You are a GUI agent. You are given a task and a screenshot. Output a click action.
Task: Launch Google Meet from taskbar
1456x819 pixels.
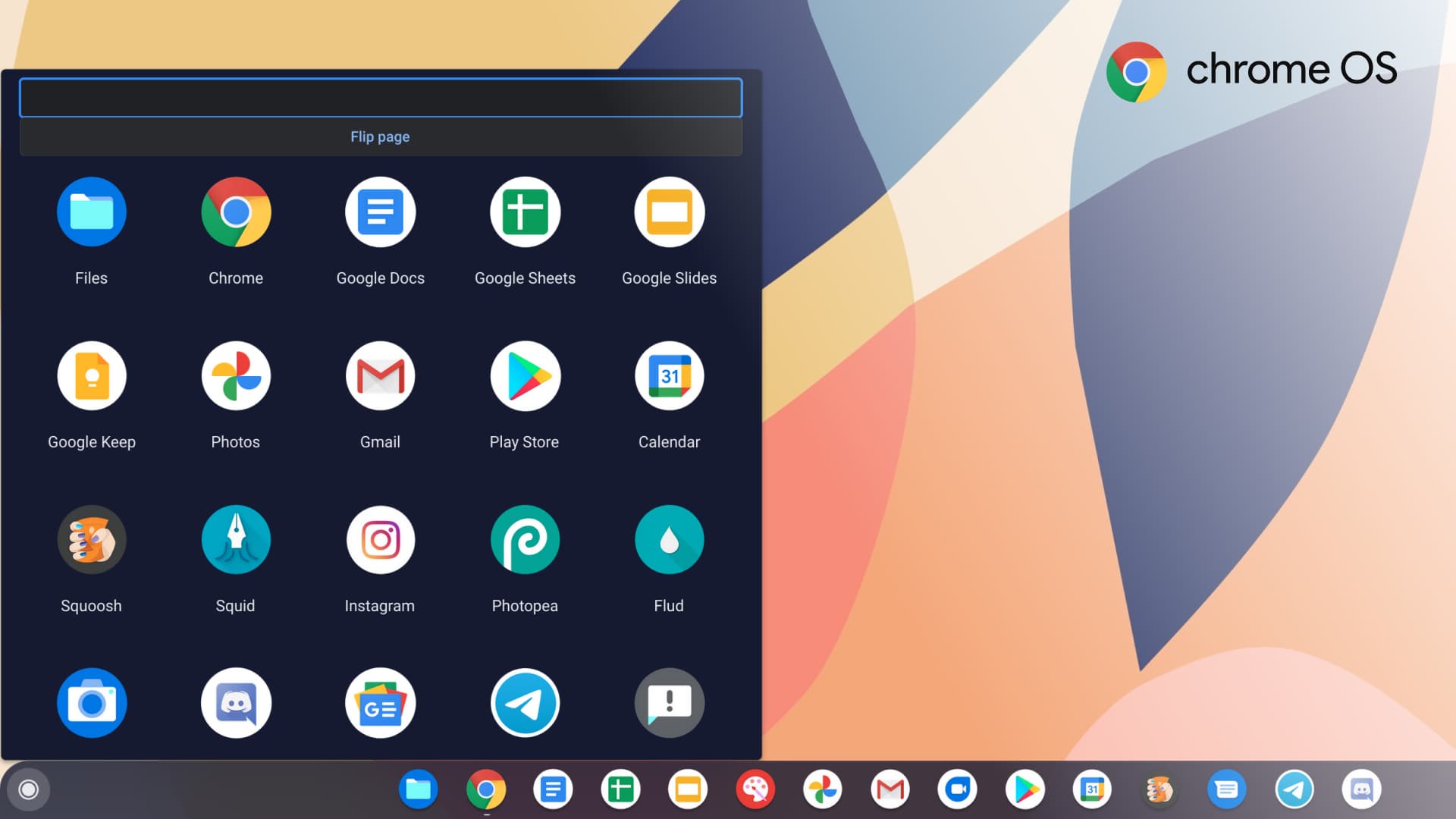pos(957,789)
